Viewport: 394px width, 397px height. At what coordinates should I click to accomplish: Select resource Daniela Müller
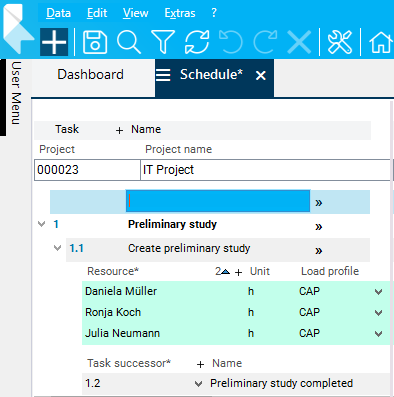[x=121, y=291]
